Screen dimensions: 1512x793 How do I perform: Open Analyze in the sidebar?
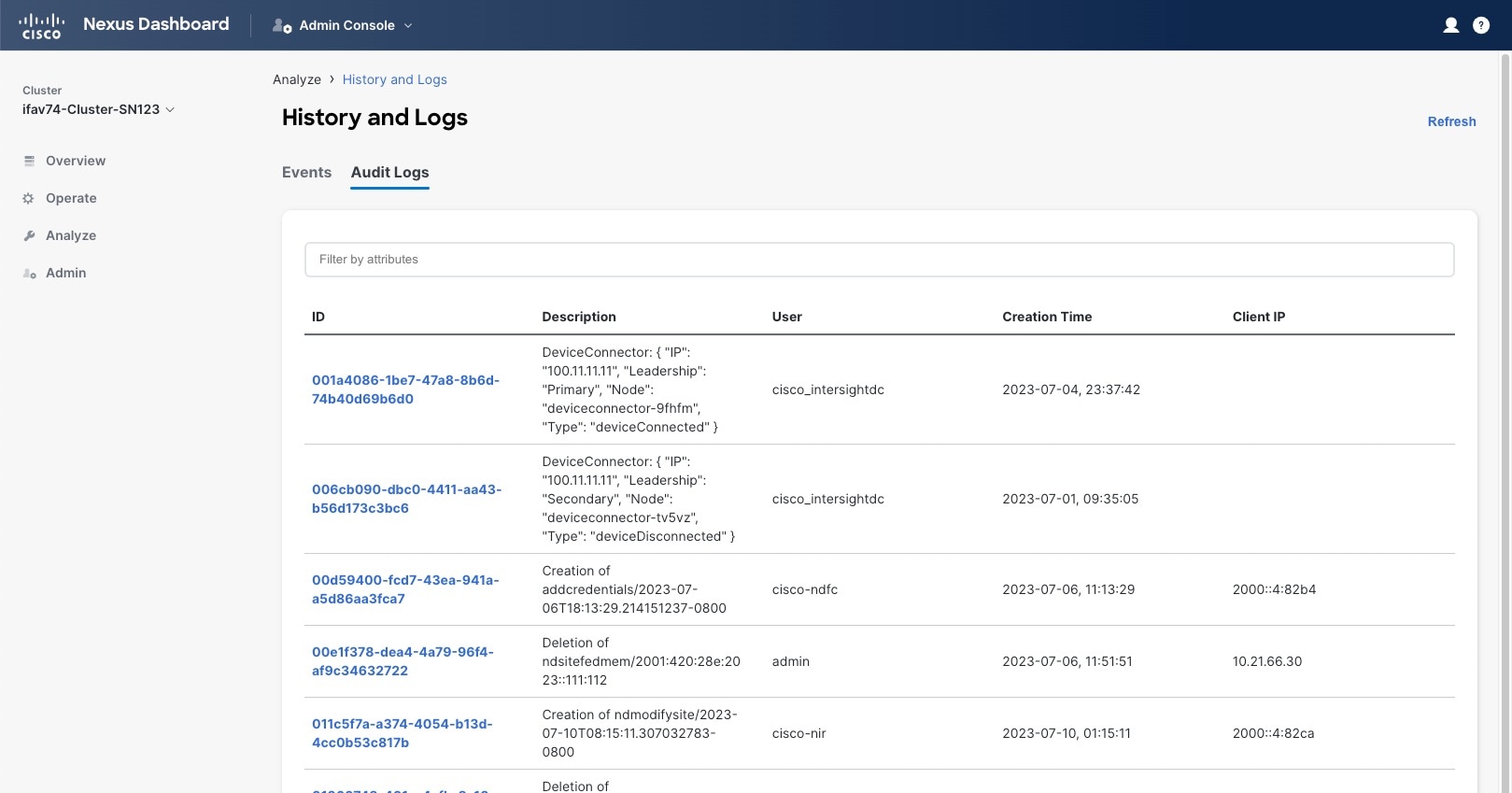(71, 235)
